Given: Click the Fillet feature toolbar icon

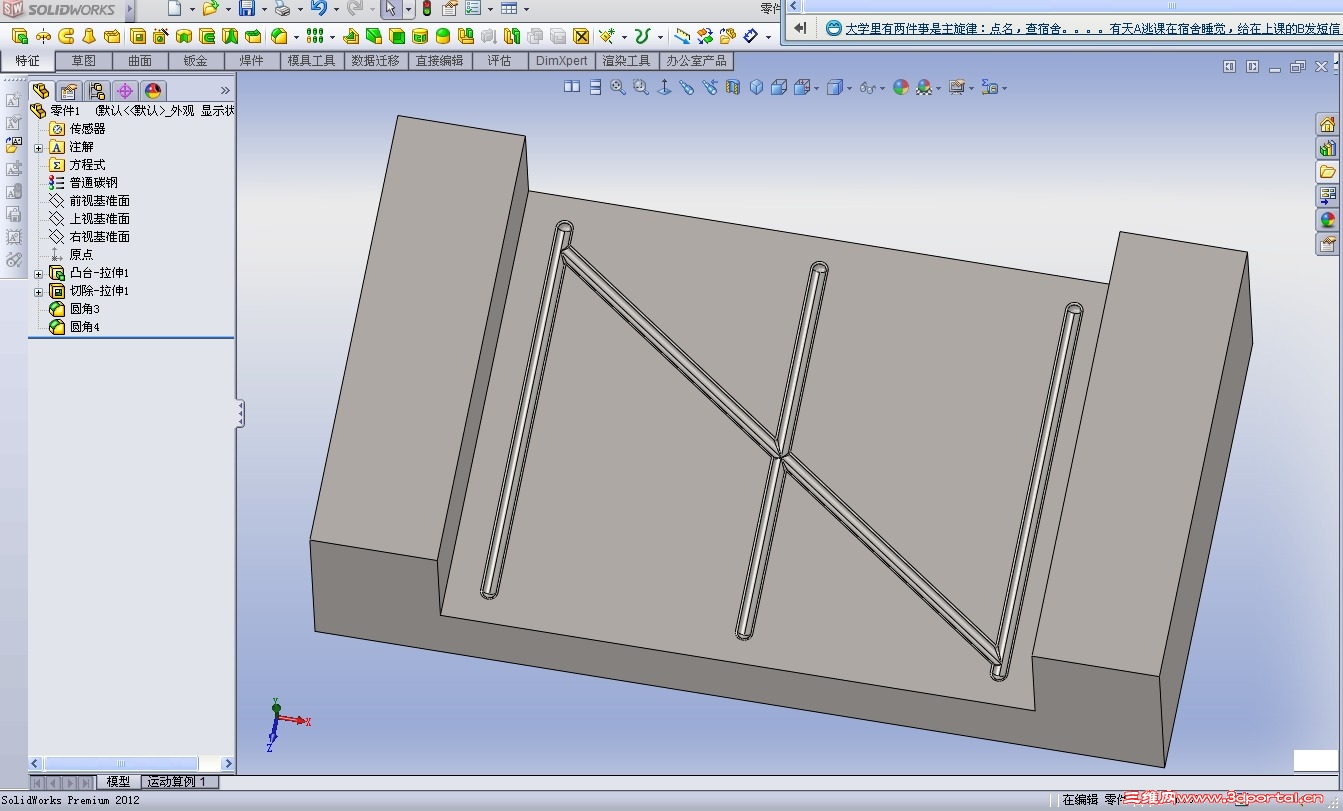Looking at the screenshot, I should point(279,36).
